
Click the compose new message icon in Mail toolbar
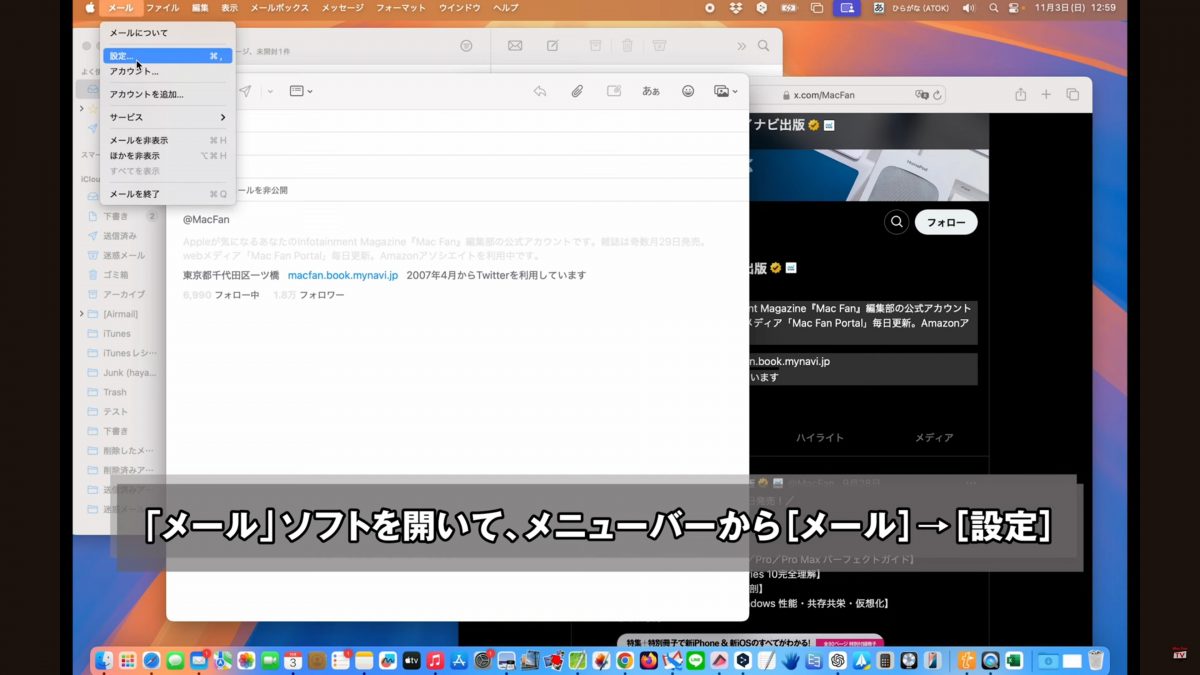[x=552, y=46]
